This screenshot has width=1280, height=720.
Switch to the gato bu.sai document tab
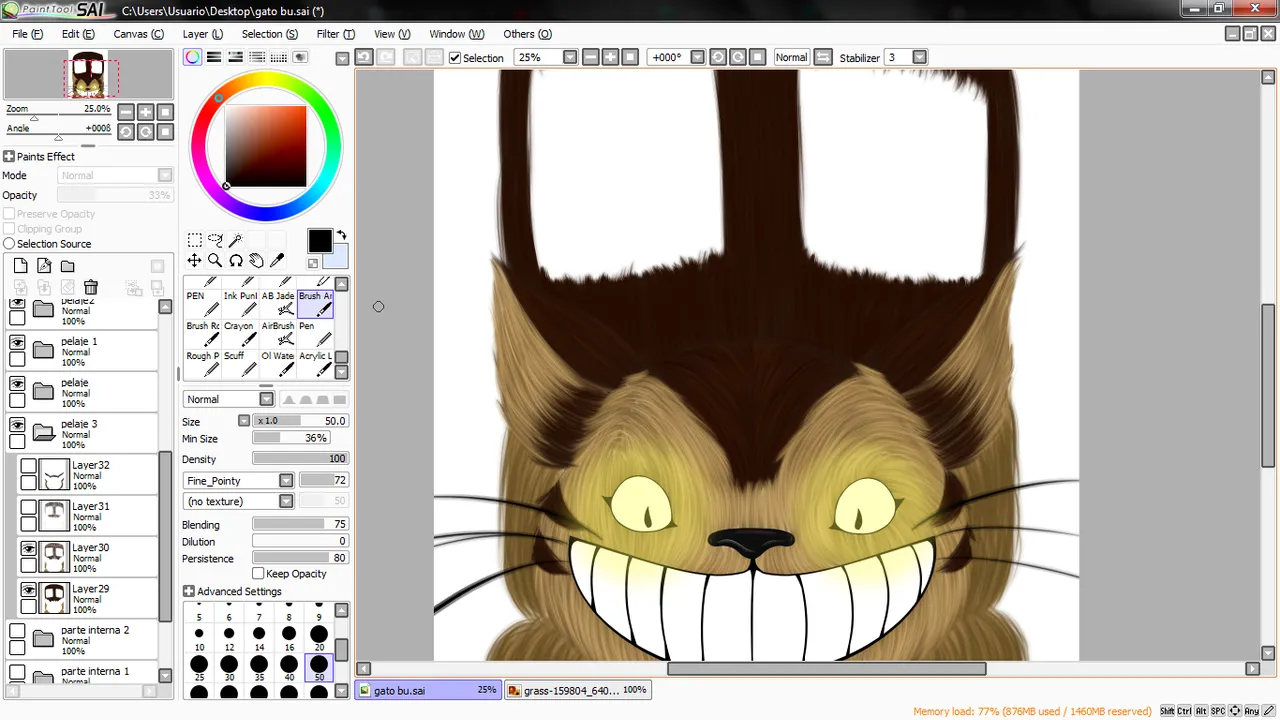[428, 690]
